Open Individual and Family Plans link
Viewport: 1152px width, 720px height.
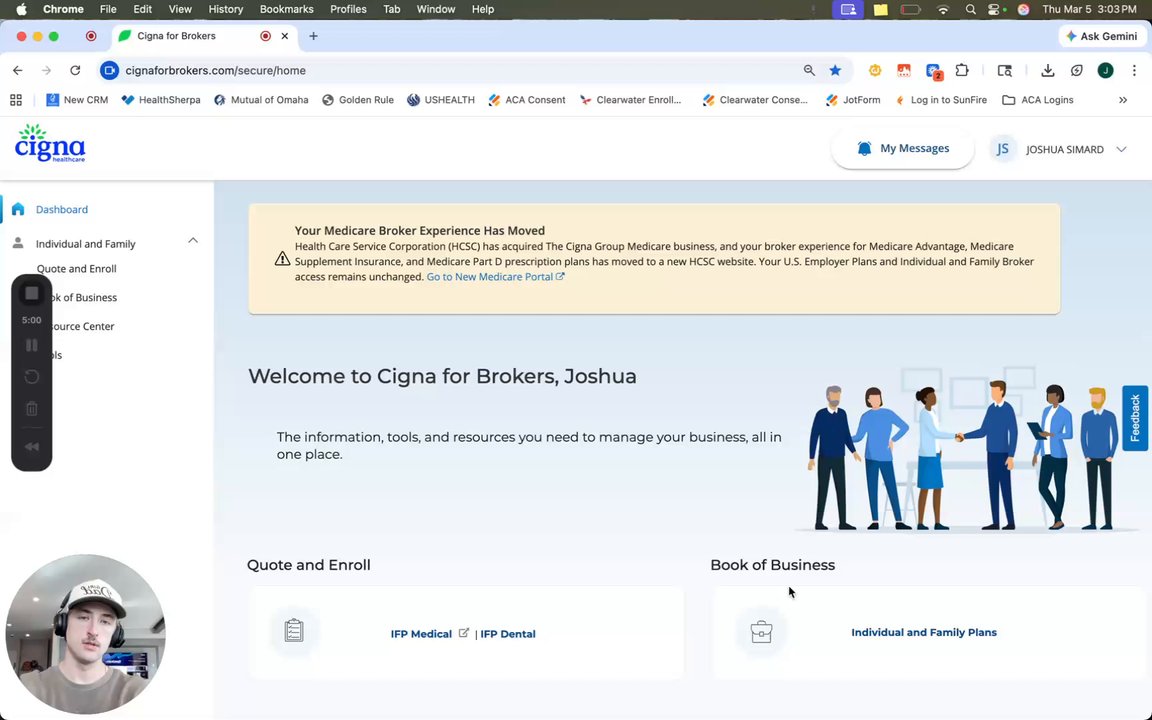click(924, 633)
